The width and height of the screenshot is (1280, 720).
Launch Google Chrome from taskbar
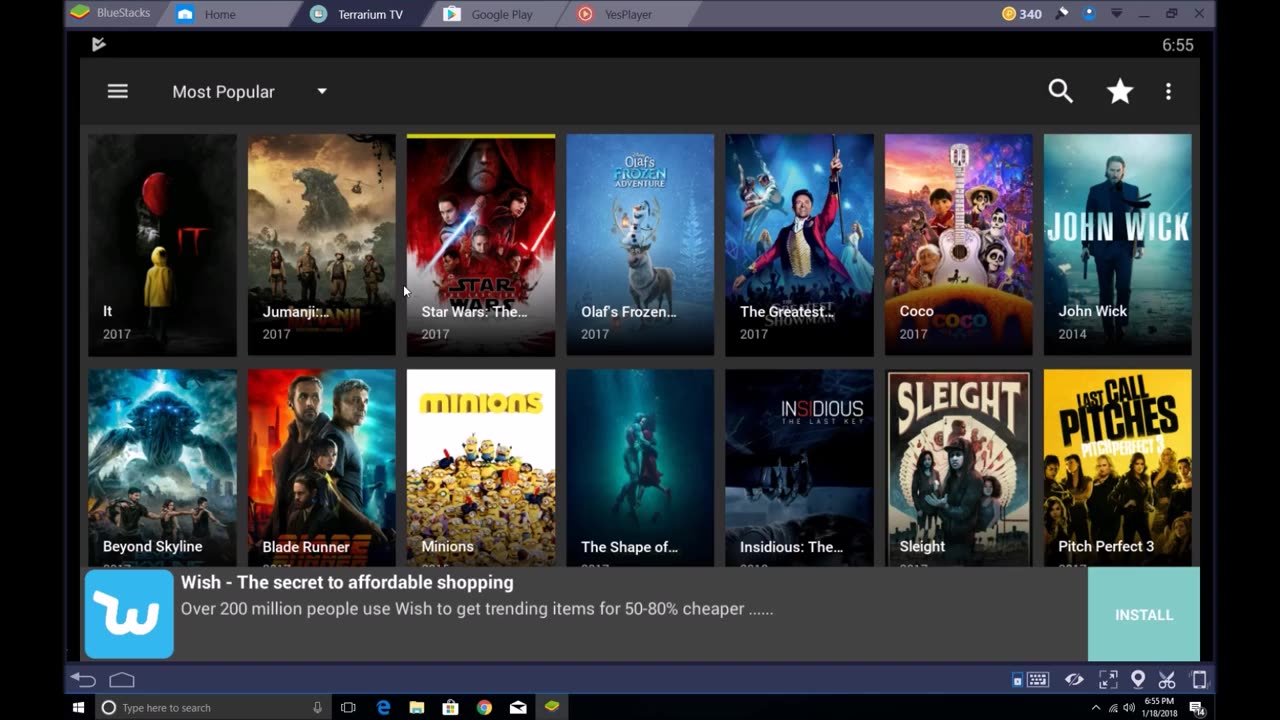pyautogui.click(x=484, y=707)
